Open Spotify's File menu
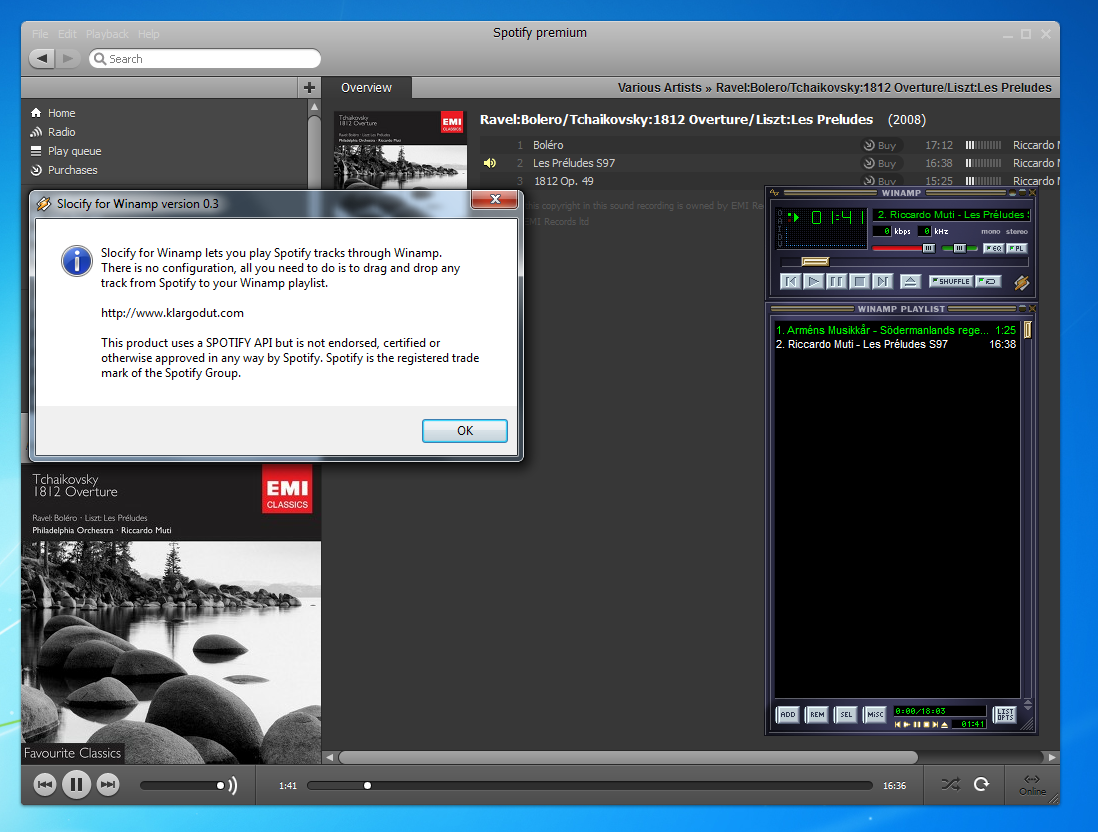This screenshot has height=832, width=1098. pos(40,34)
